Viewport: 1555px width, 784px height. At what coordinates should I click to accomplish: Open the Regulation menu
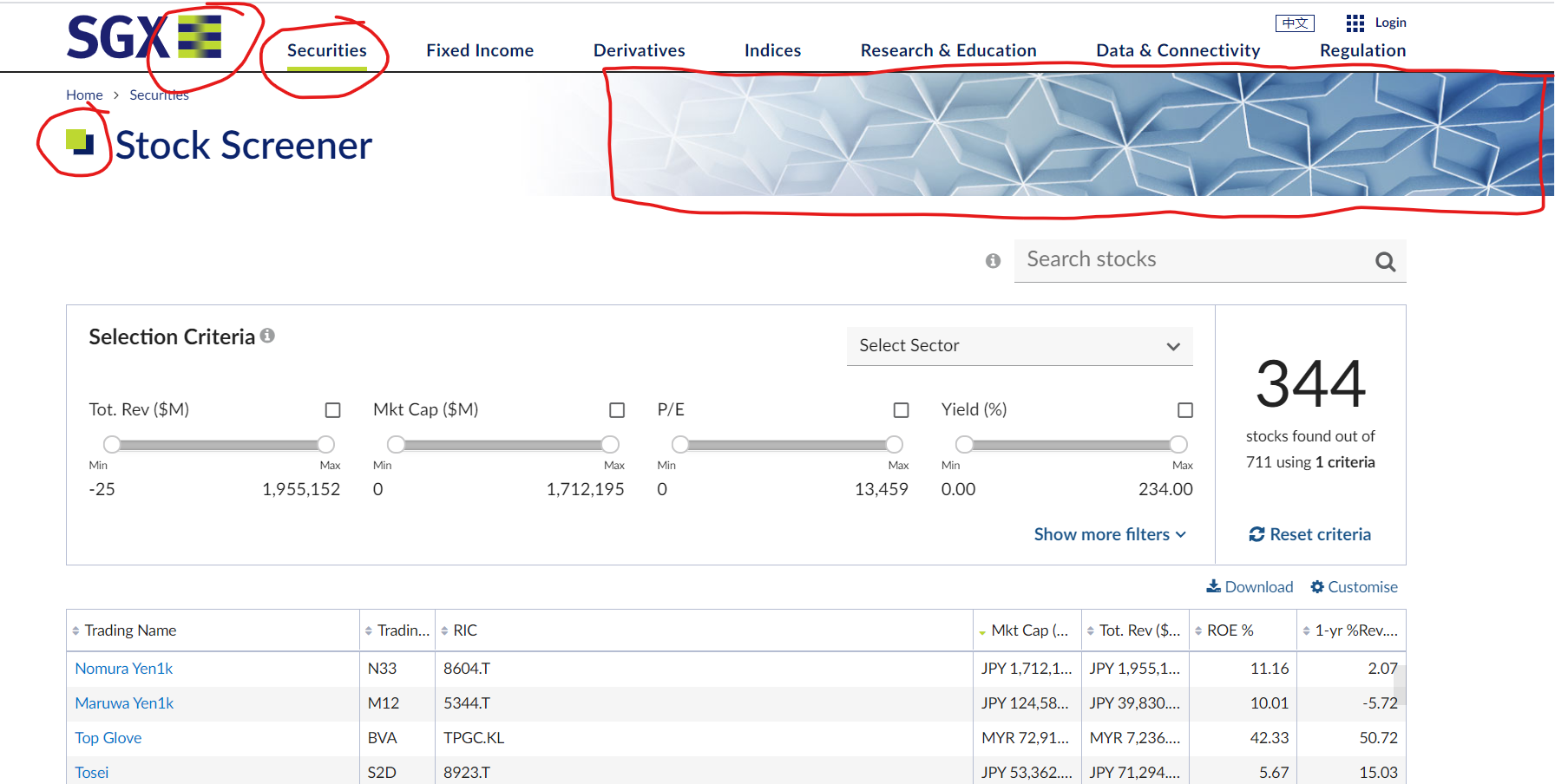1362,50
